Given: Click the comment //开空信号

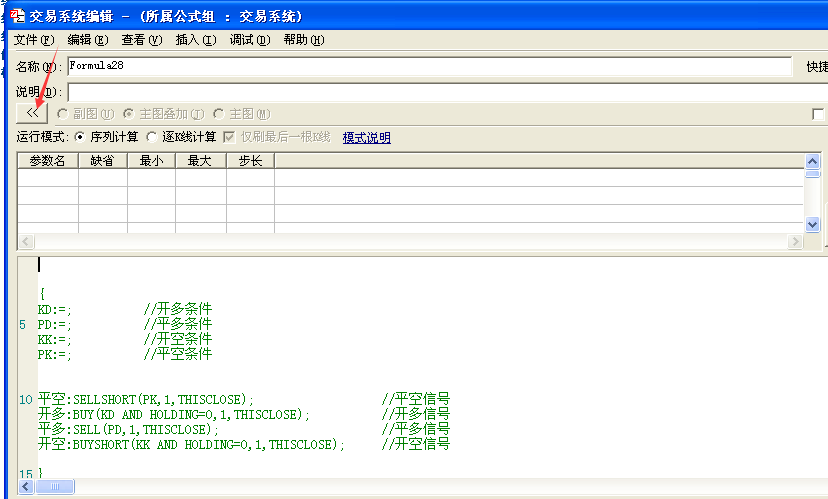Looking at the screenshot, I should point(416,444).
